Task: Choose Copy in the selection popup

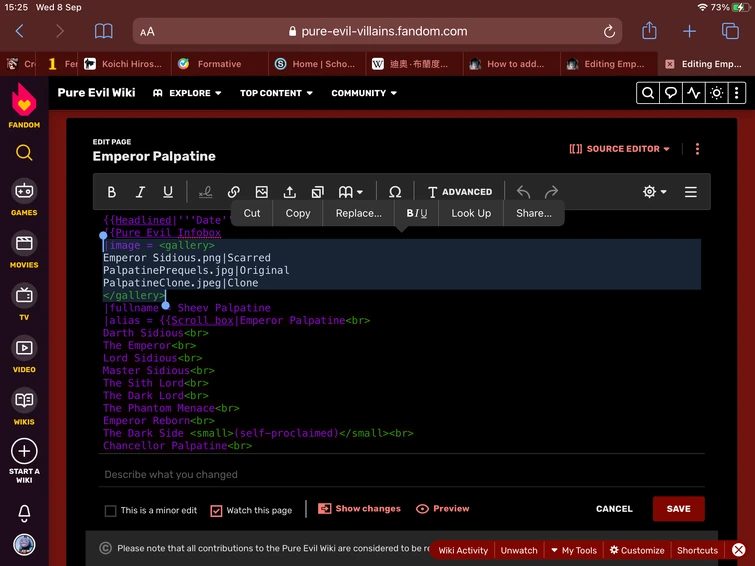Action: (x=298, y=213)
